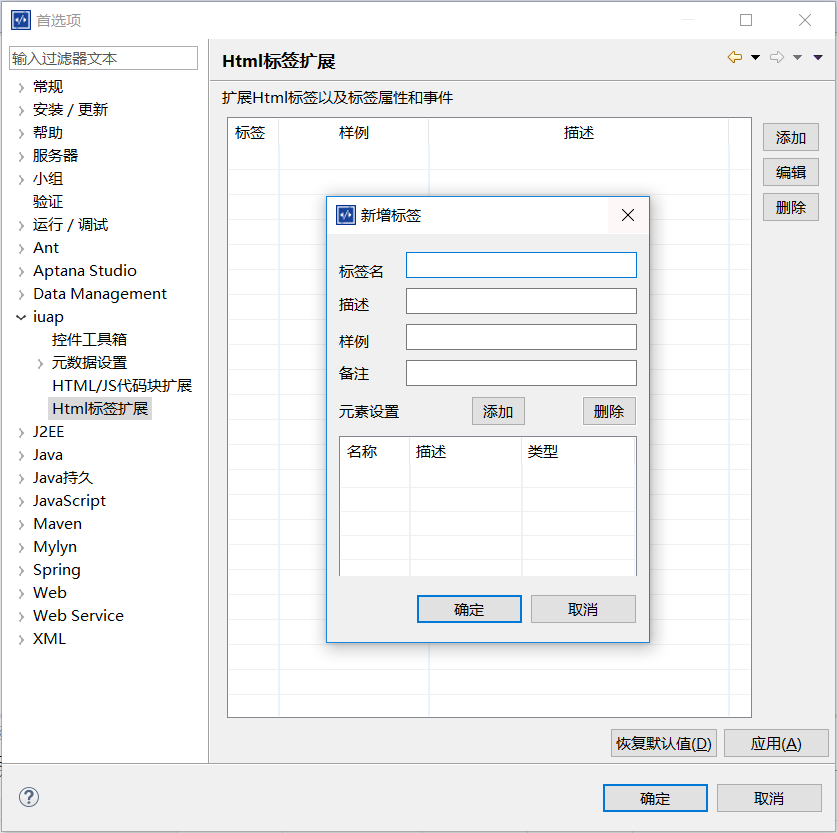Image resolution: width=837 pixels, height=833 pixels.
Task: Click the 标签名 input field
Action: coord(521,265)
